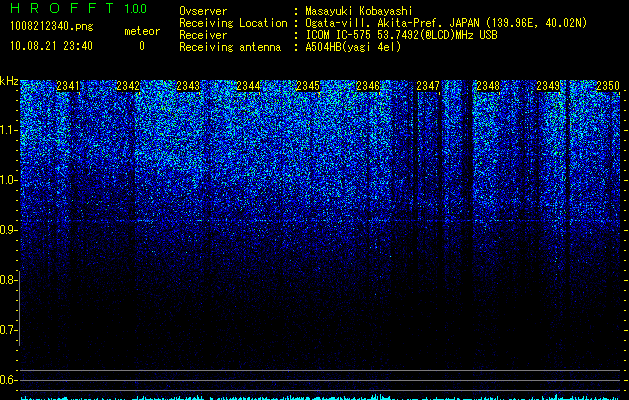Viewport: 629px width, 400px height.
Task: Click the kHz axis unit label
Action: click(x=9, y=81)
